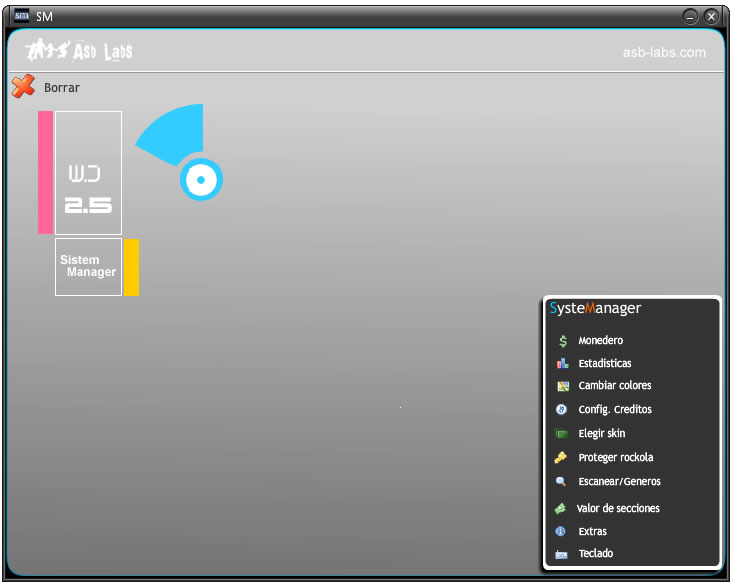Click the Sistem Manager tile

point(88,267)
